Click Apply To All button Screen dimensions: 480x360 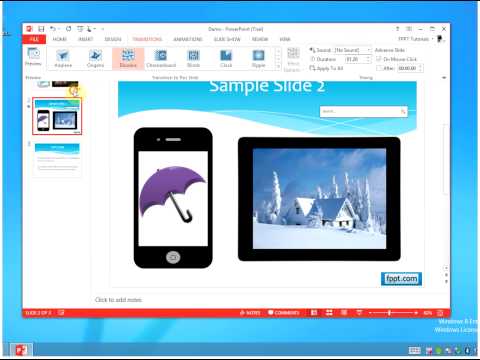tap(326, 68)
